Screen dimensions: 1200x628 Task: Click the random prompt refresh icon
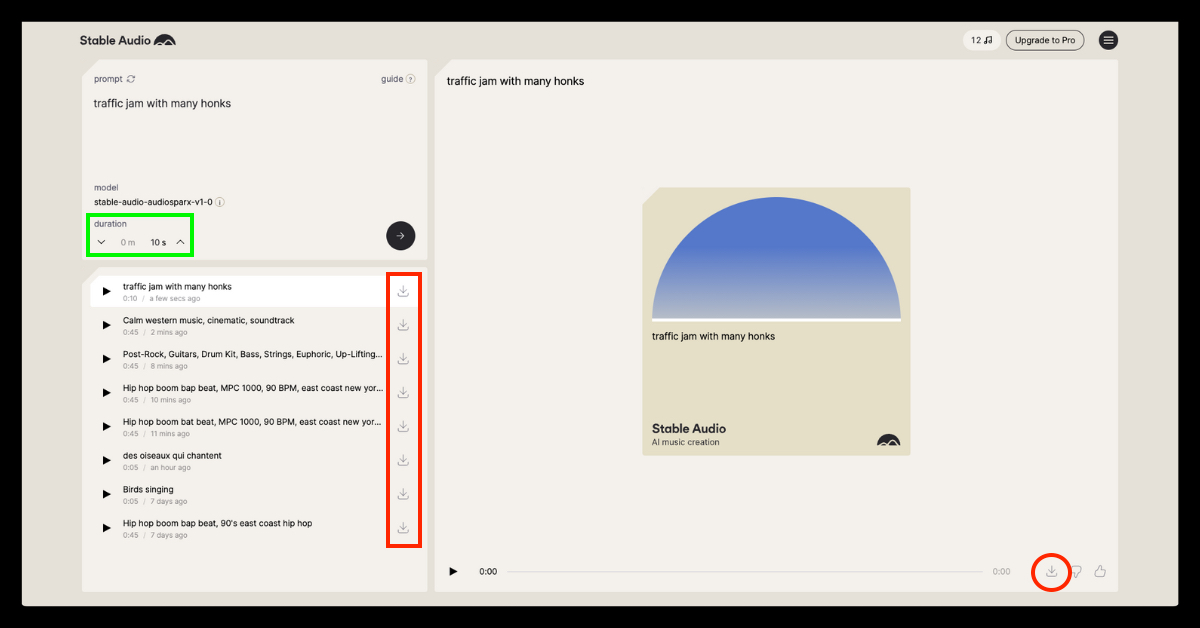click(x=131, y=79)
